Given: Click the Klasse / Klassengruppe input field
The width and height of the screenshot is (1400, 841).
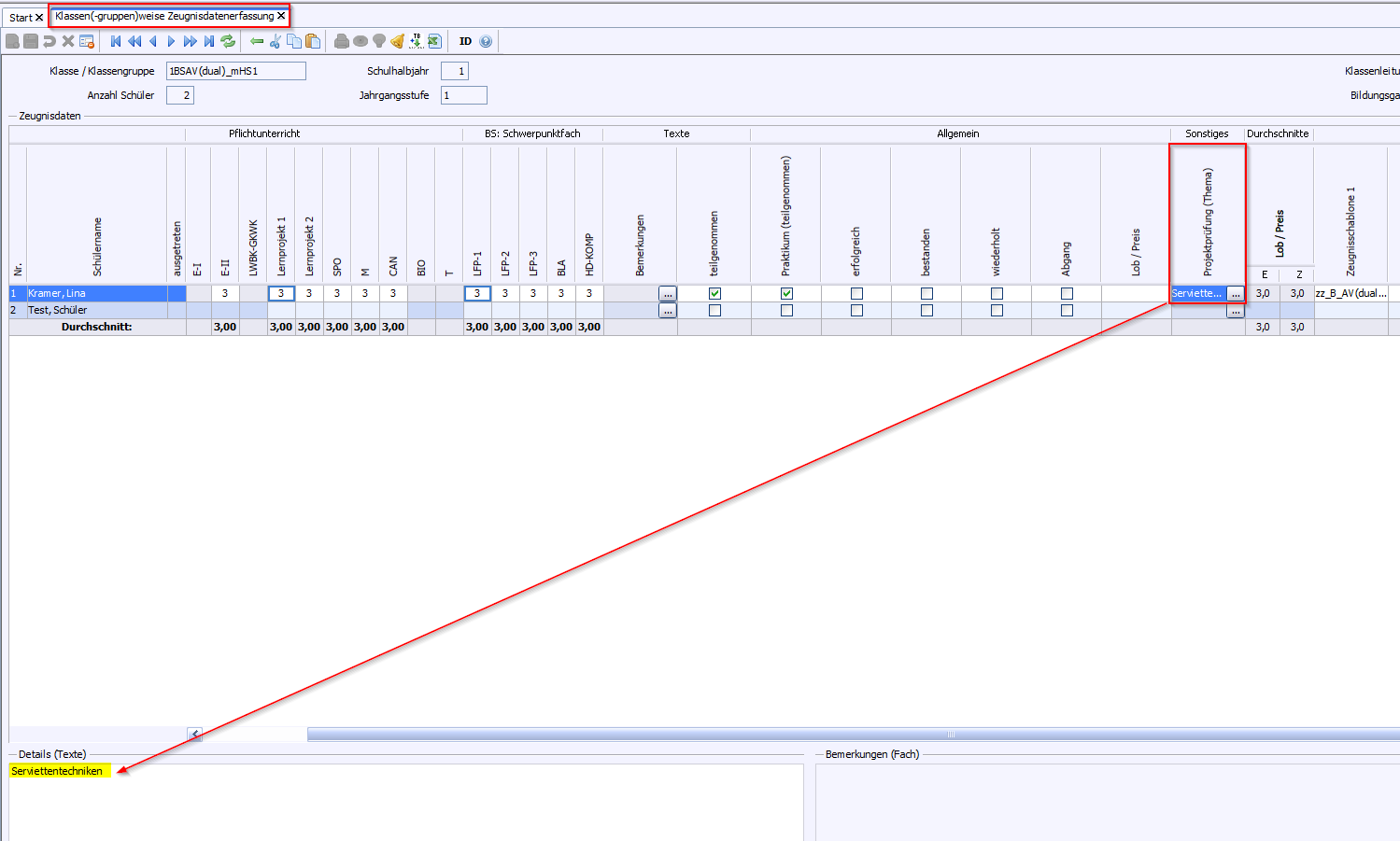Looking at the screenshot, I should coord(235,71).
